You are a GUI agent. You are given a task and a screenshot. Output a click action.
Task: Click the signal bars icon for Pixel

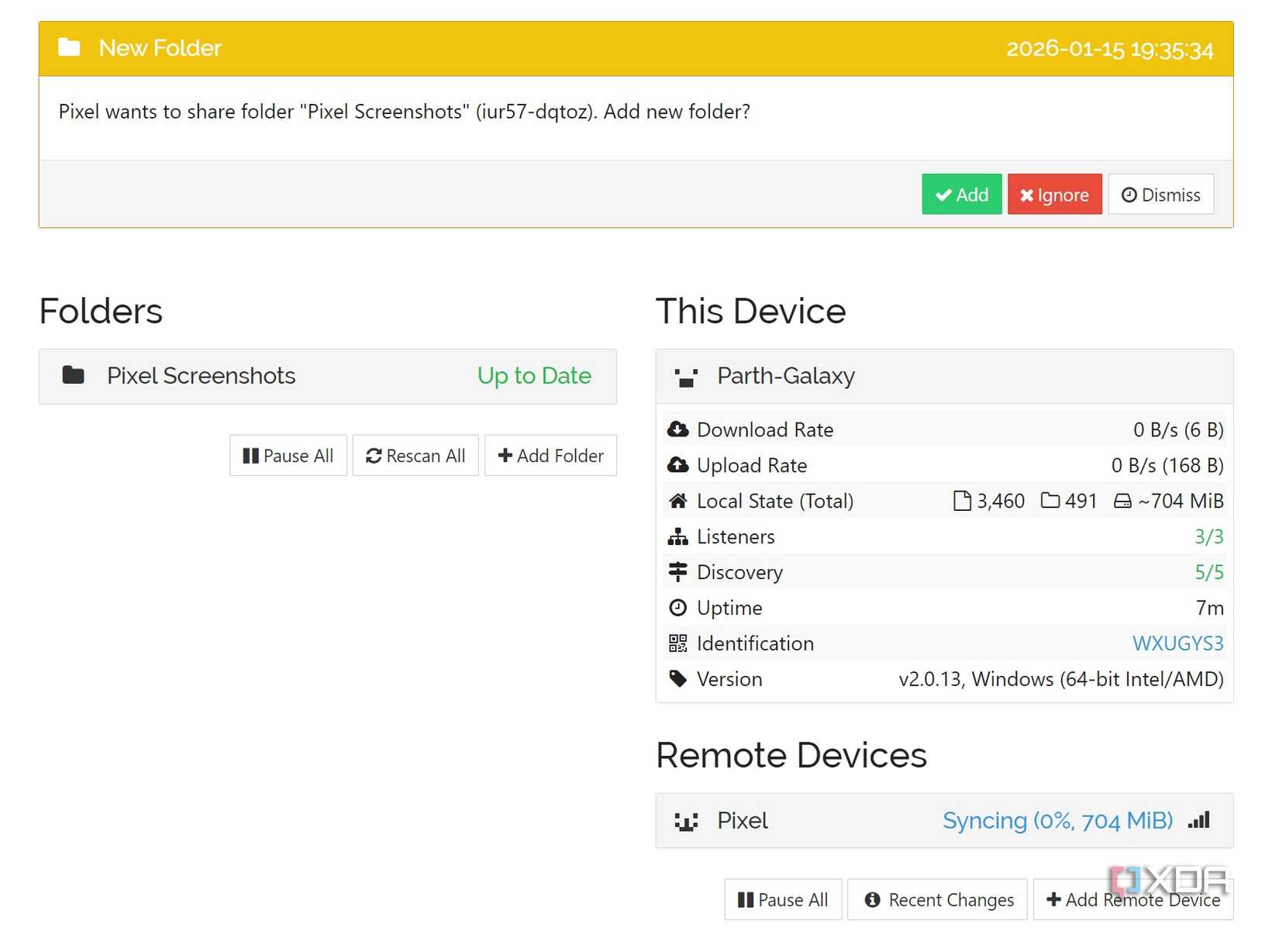[x=1198, y=820]
